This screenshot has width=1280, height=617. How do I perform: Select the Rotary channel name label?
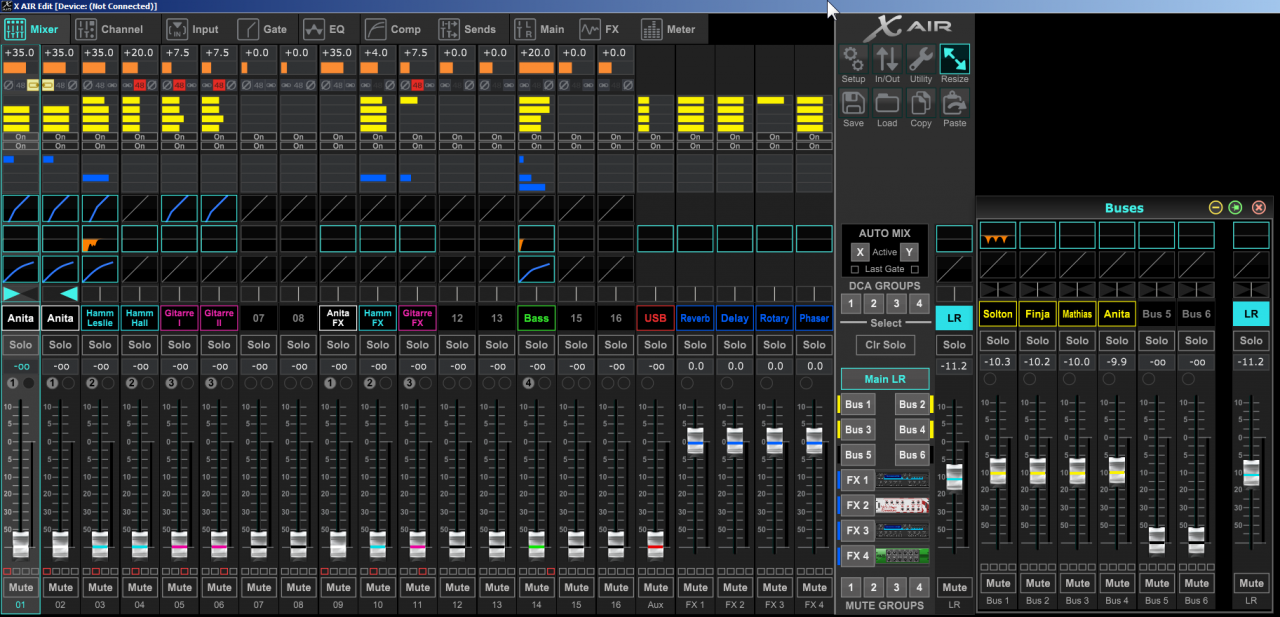click(774, 318)
